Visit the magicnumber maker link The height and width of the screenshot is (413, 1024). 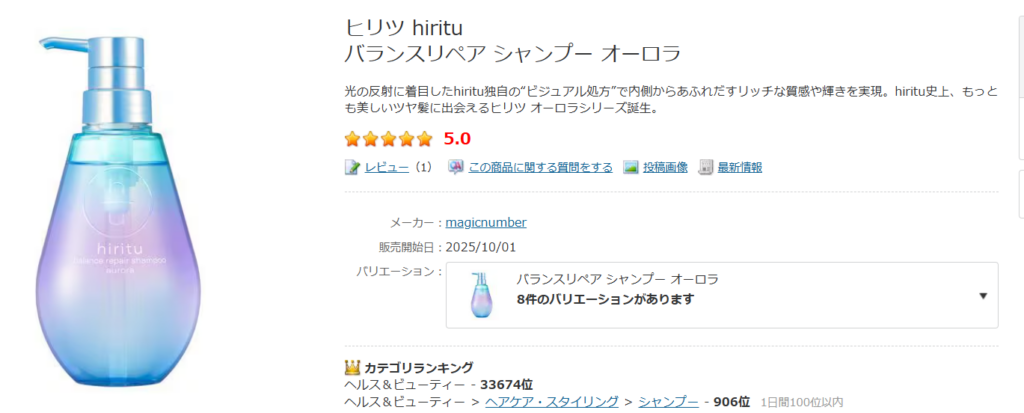tap(485, 222)
